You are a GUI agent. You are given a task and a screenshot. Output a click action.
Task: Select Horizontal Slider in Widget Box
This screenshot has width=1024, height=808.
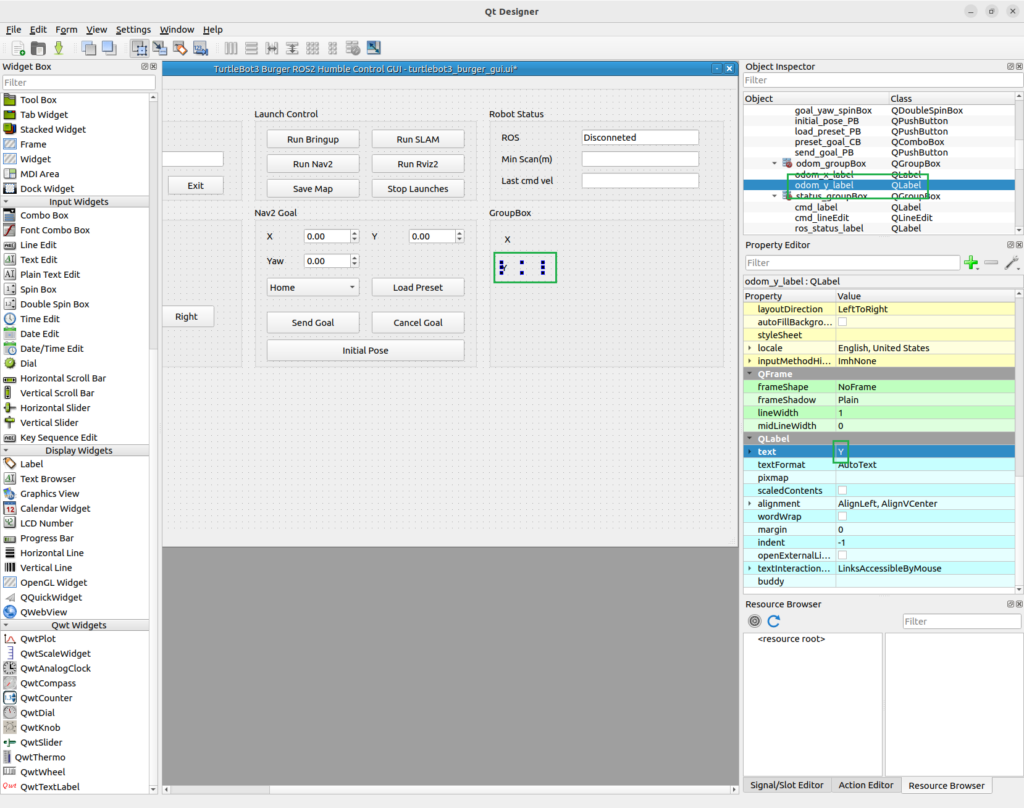point(55,408)
